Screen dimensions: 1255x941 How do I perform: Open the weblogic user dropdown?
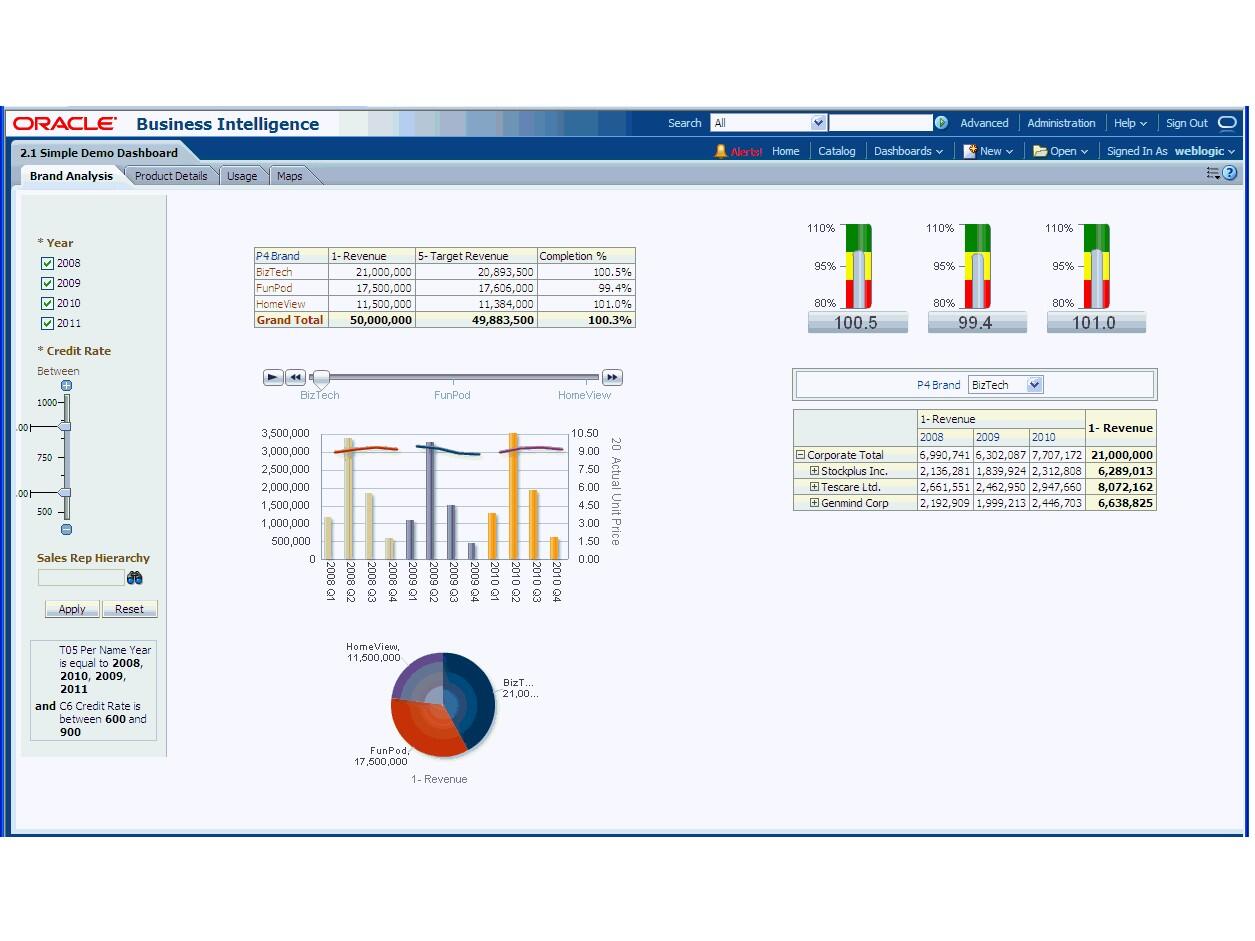coord(1205,151)
